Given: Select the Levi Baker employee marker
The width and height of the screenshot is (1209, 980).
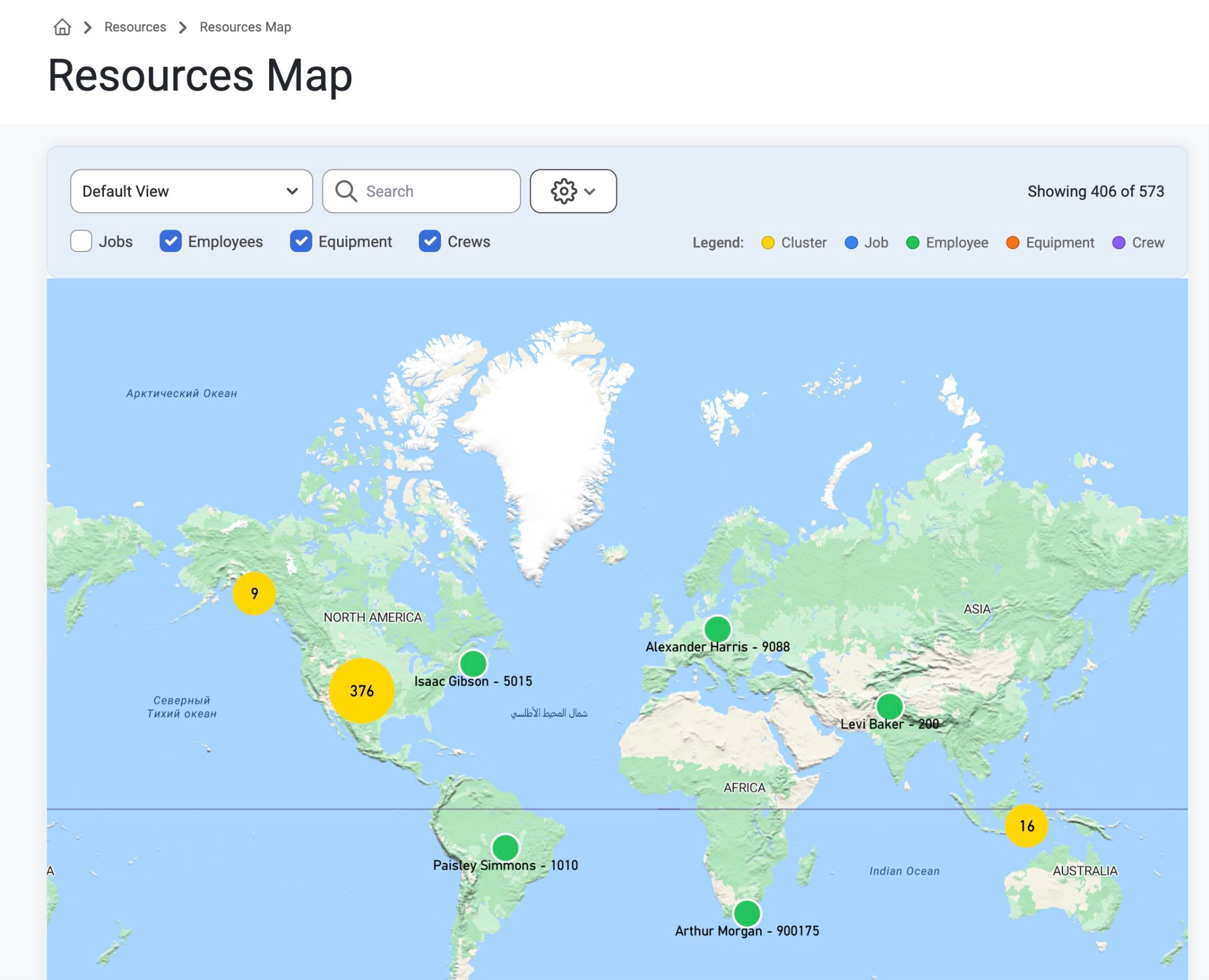Looking at the screenshot, I should [x=889, y=706].
